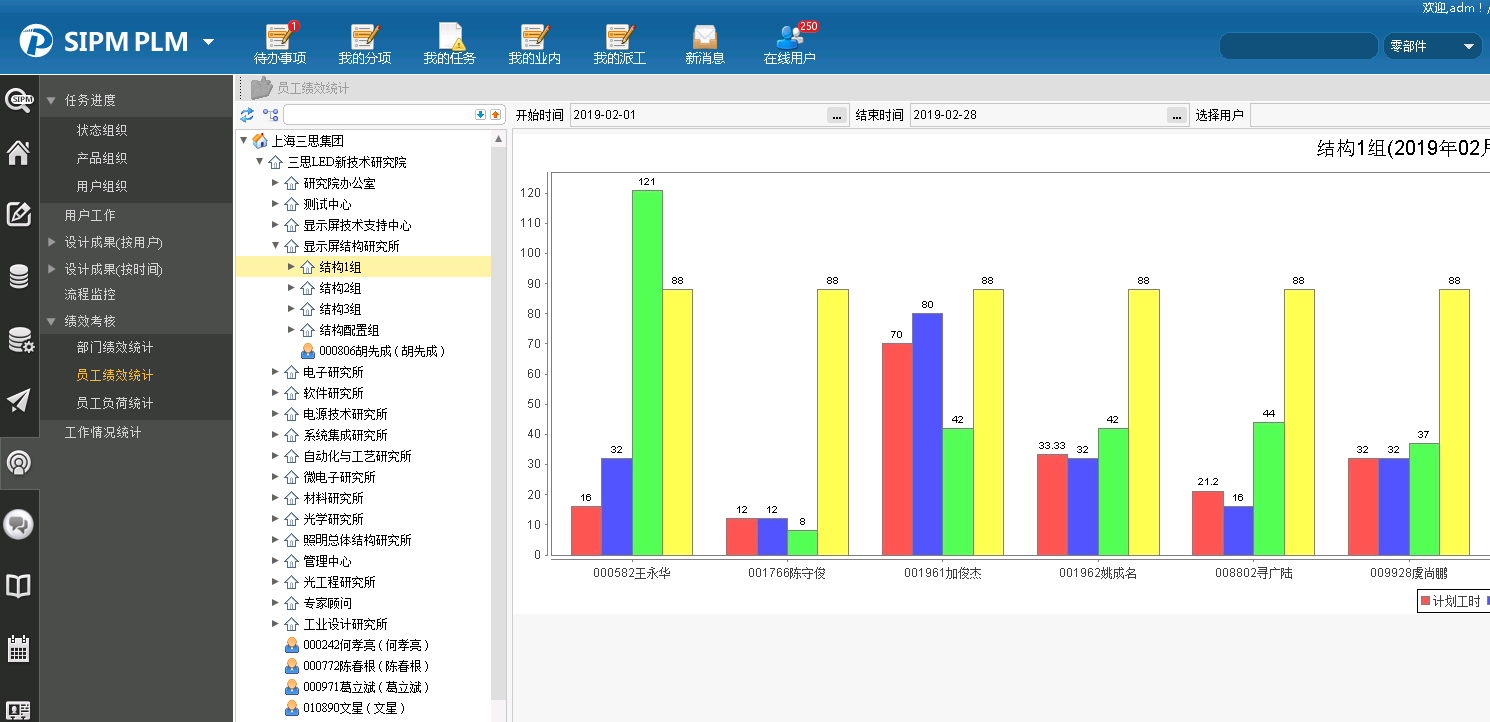Click the tree structure icon beside refresh

coord(270,115)
